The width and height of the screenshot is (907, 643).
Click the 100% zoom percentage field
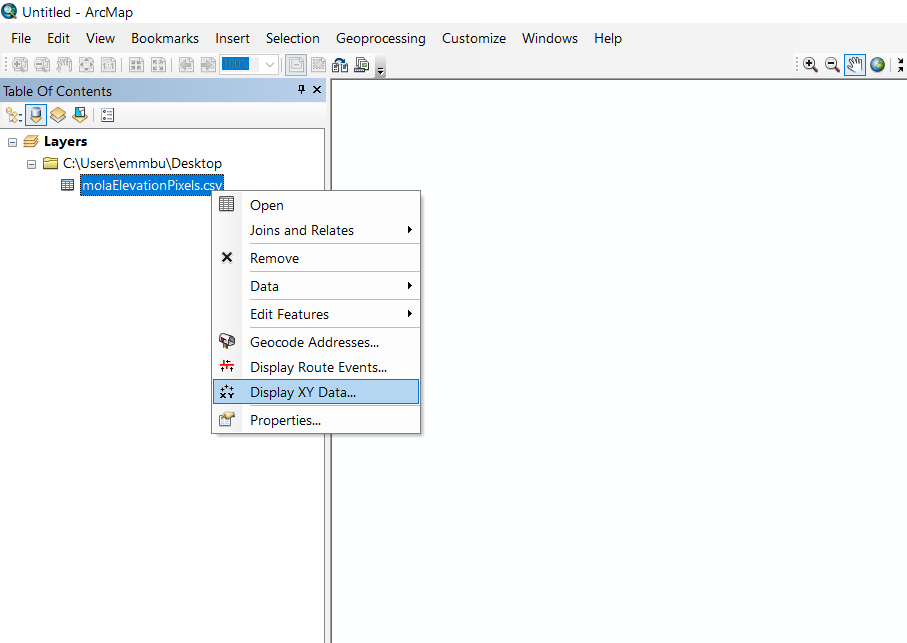pos(241,65)
